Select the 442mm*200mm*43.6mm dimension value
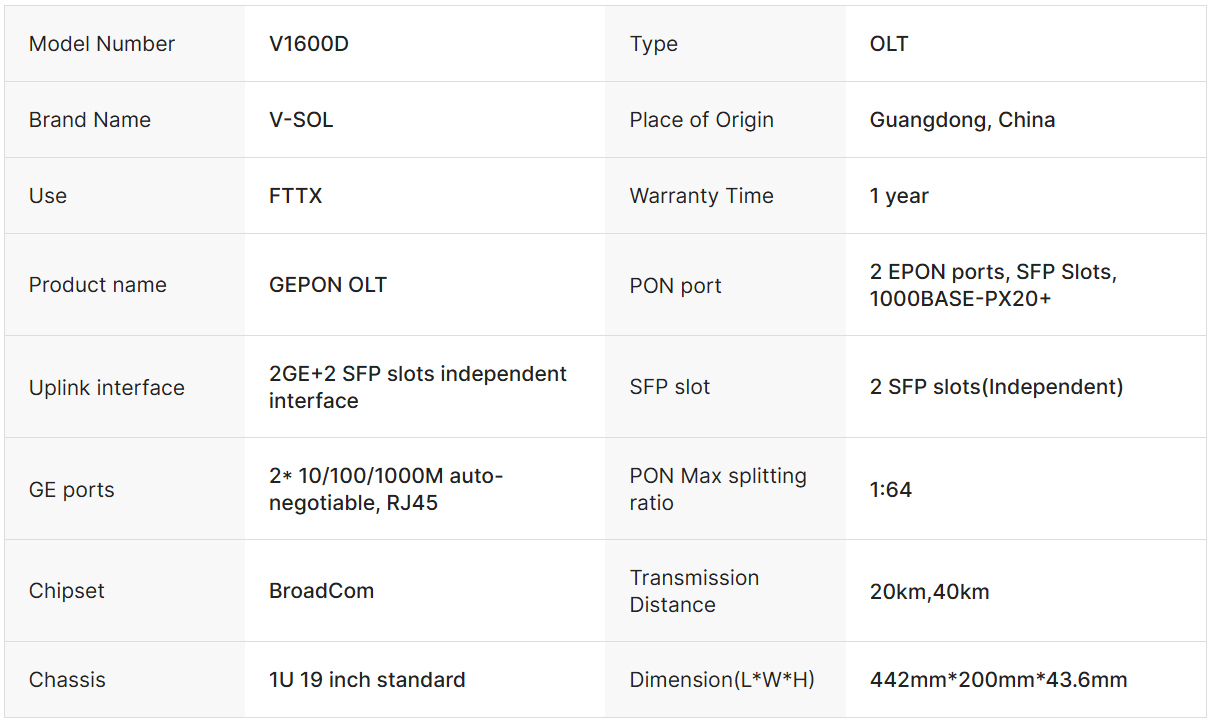1212x724 pixels. 998,681
